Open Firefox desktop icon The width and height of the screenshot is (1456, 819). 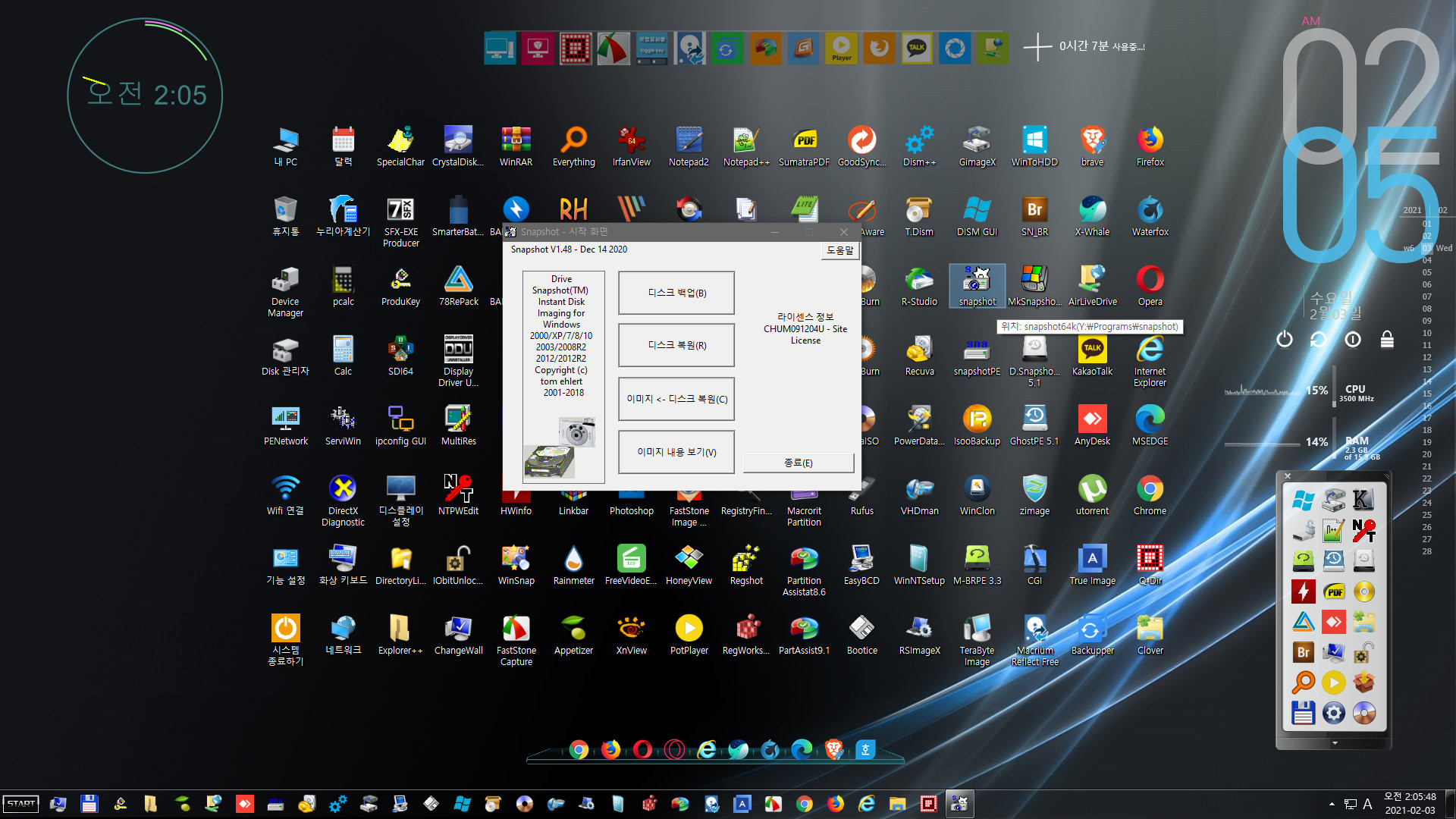[x=1150, y=146]
